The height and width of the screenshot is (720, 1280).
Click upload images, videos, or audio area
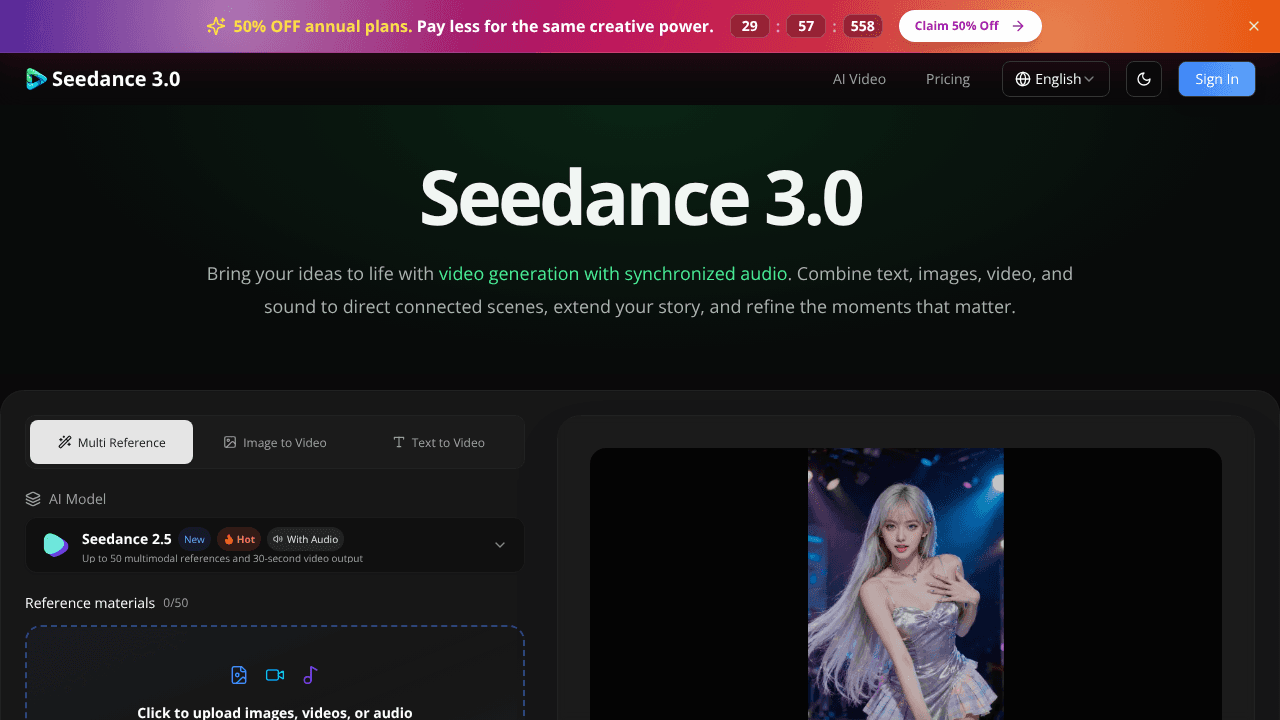tap(275, 673)
